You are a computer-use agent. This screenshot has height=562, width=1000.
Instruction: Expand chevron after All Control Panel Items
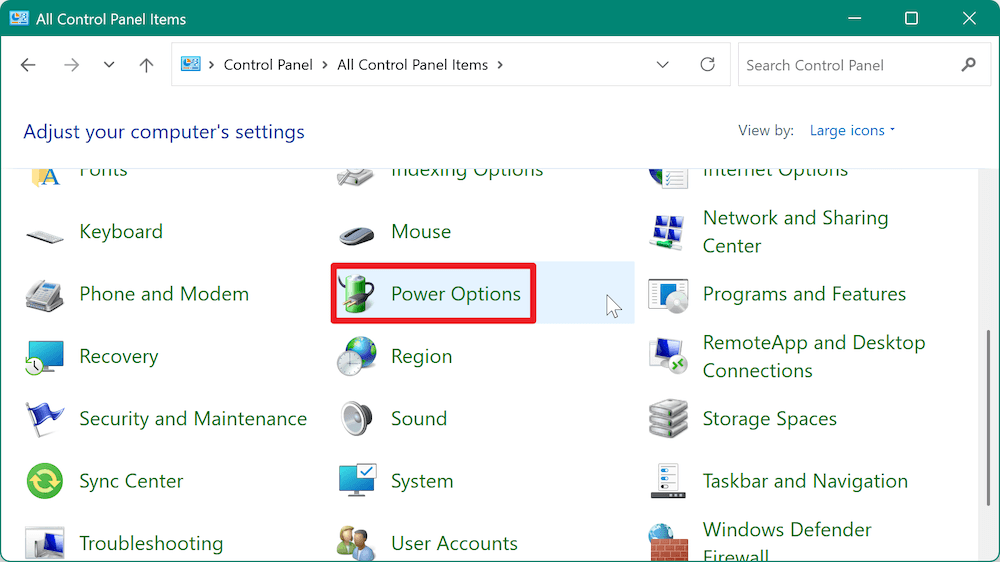(500, 65)
